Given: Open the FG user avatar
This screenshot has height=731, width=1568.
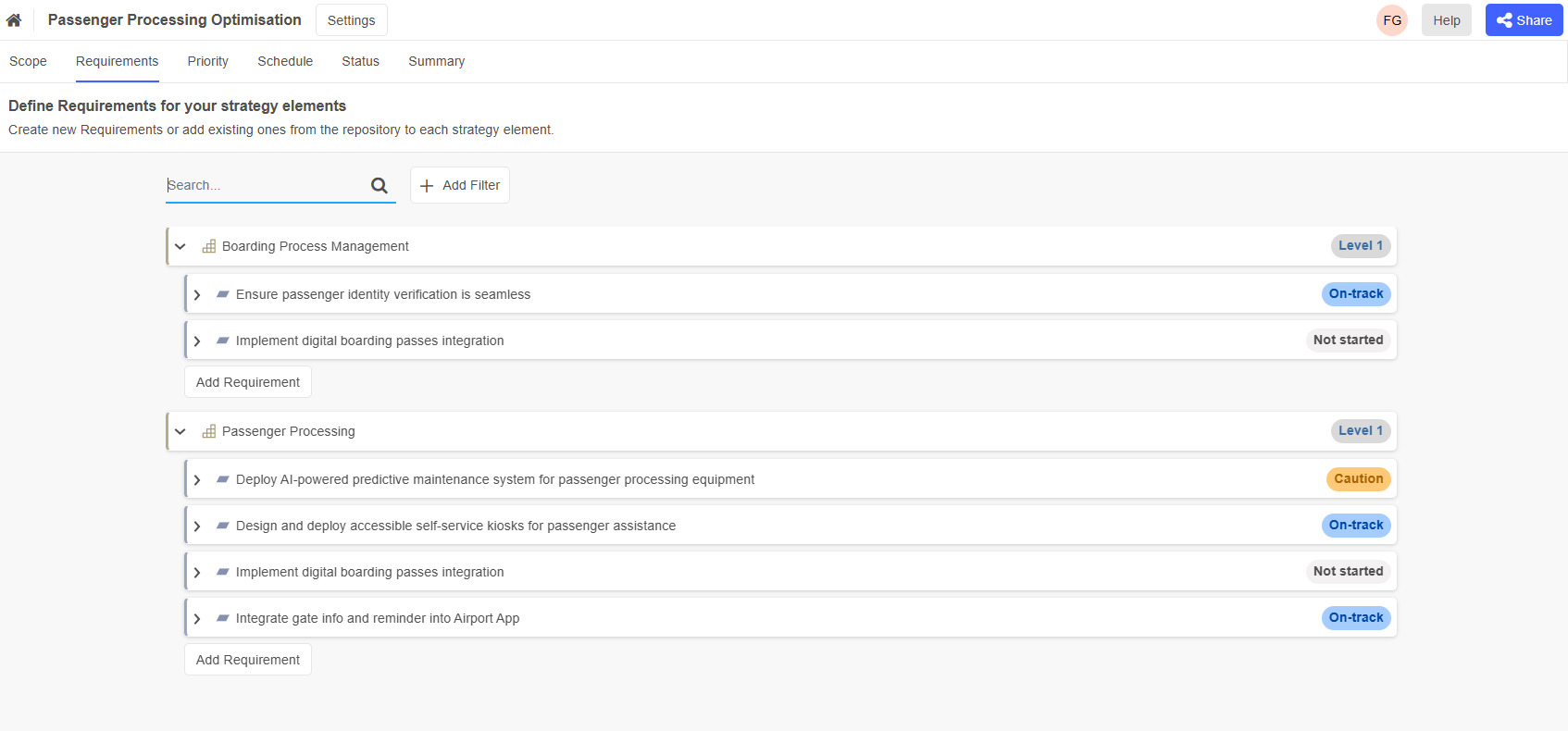Looking at the screenshot, I should [x=1391, y=19].
